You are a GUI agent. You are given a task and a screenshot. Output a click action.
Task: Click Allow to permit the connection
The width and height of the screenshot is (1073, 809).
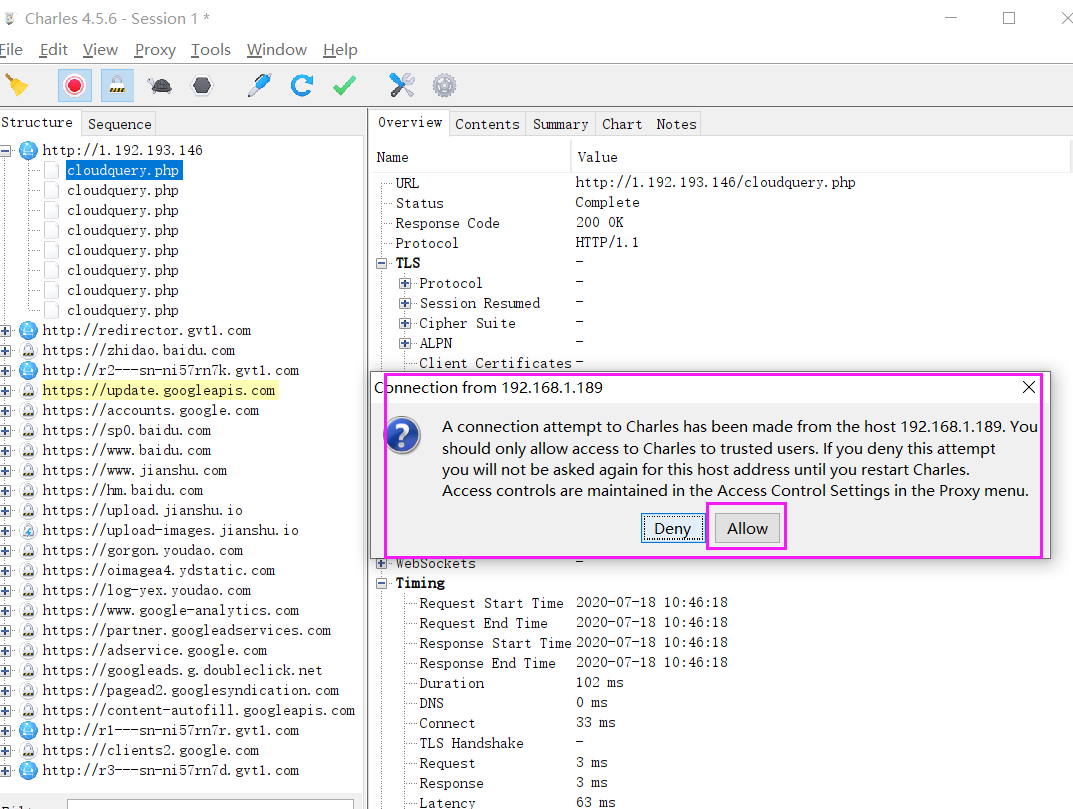pos(747,528)
